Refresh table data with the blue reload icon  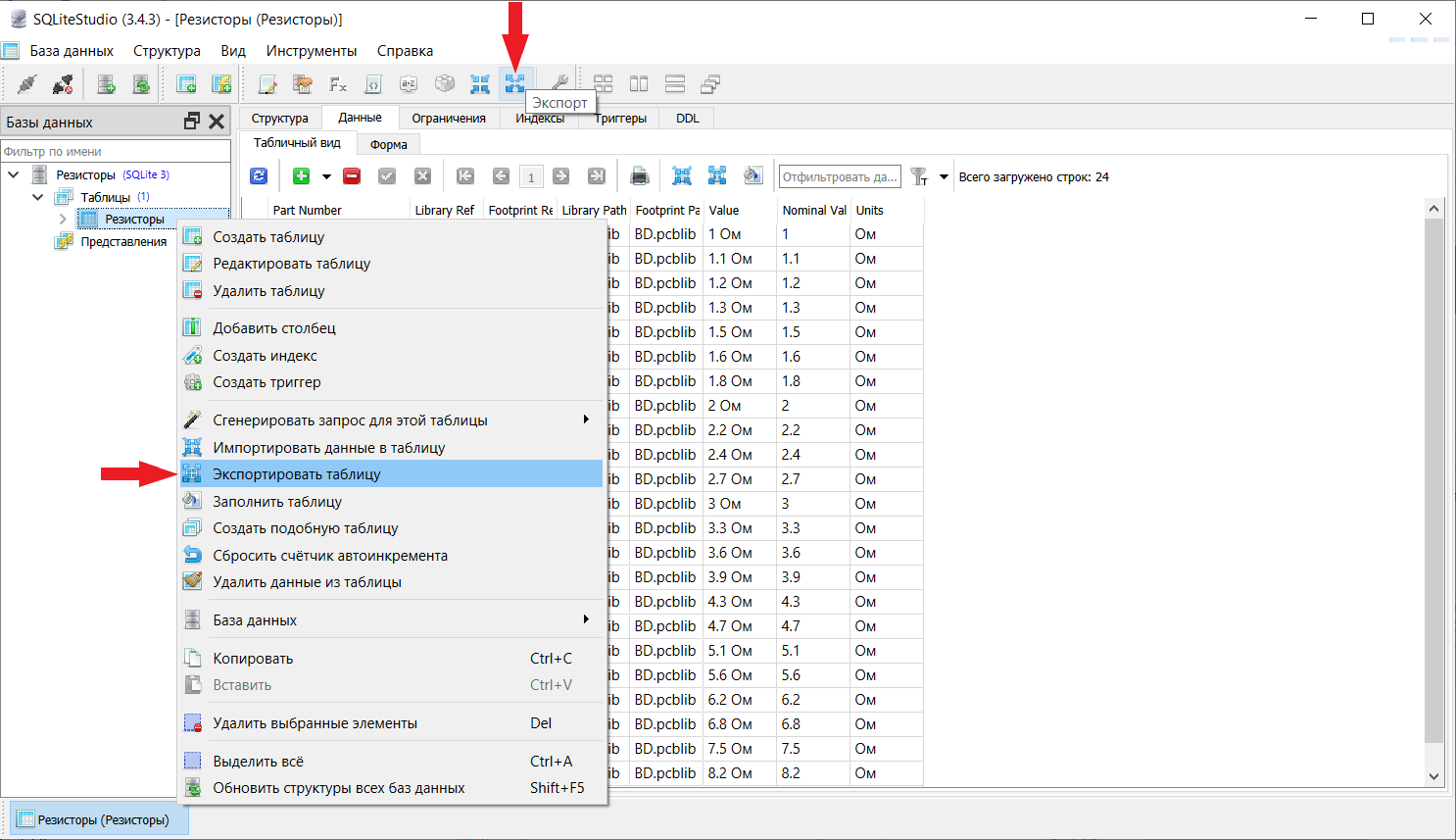[259, 176]
